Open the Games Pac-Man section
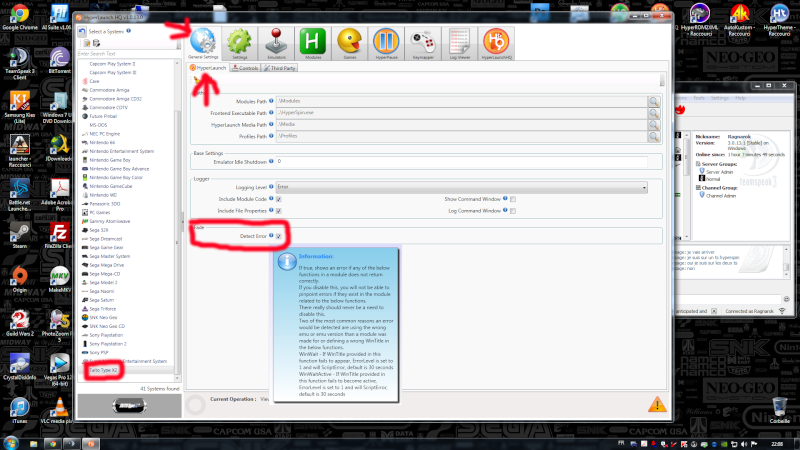Image resolution: width=800 pixels, height=450 pixels. 349,43
